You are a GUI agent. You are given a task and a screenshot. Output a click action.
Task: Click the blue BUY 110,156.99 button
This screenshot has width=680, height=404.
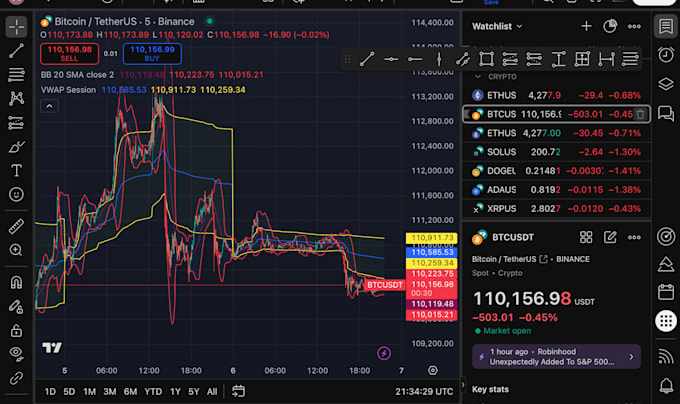pyautogui.click(x=152, y=54)
